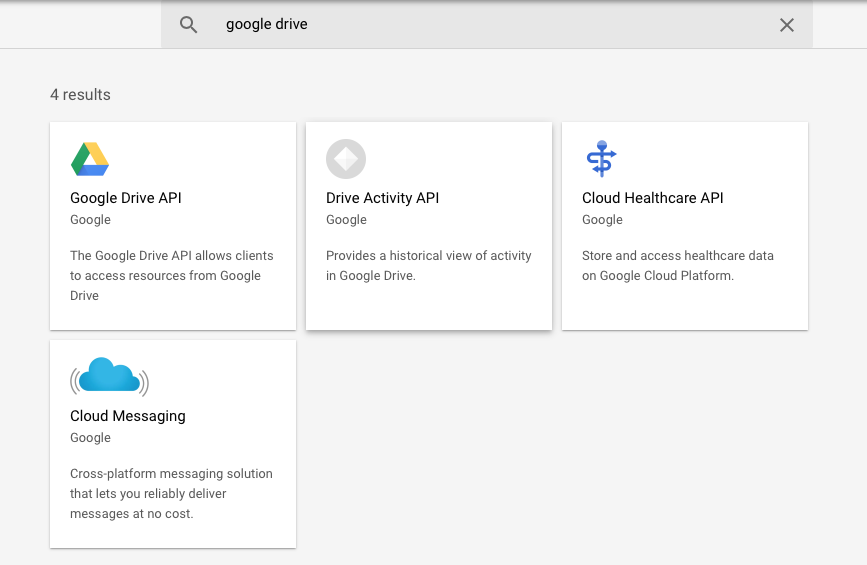Click the Cloud Healthcare caduceus icon
The height and width of the screenshot is (565, 867).
[601, 159]
